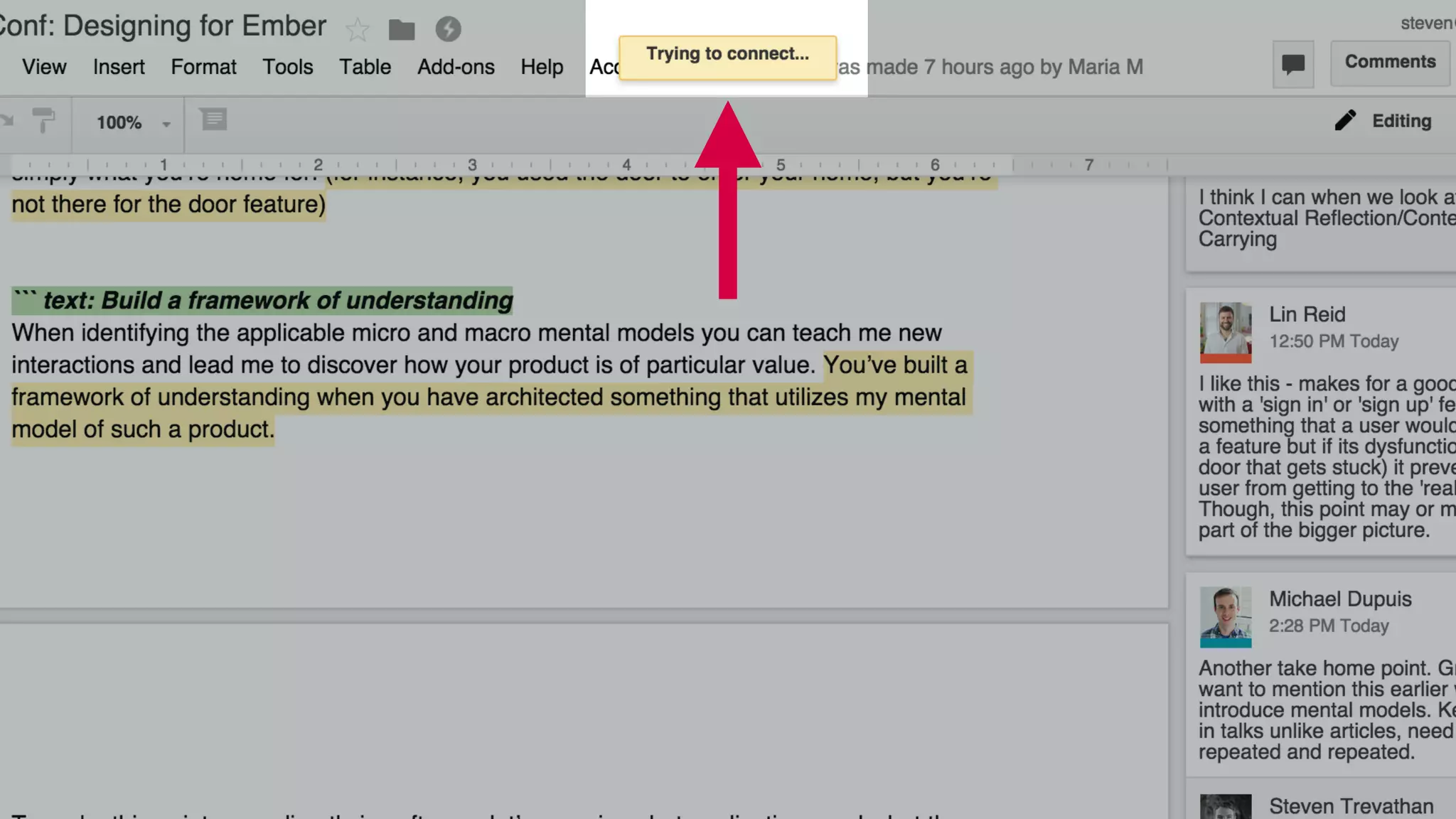This screenshot has height=819, width=1456.
Task: Click the Comments button
Action: [1390, 63]
